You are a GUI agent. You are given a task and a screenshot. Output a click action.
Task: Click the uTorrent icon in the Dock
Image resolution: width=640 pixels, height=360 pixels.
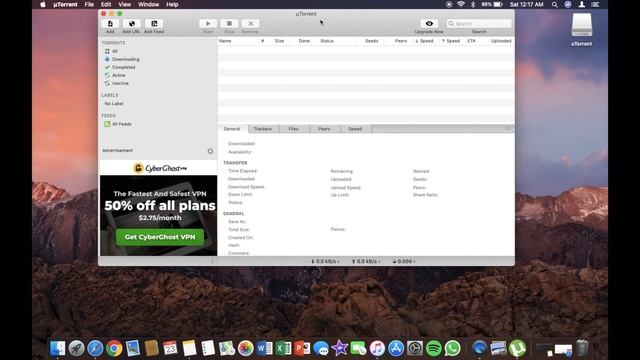coord(517,348)
